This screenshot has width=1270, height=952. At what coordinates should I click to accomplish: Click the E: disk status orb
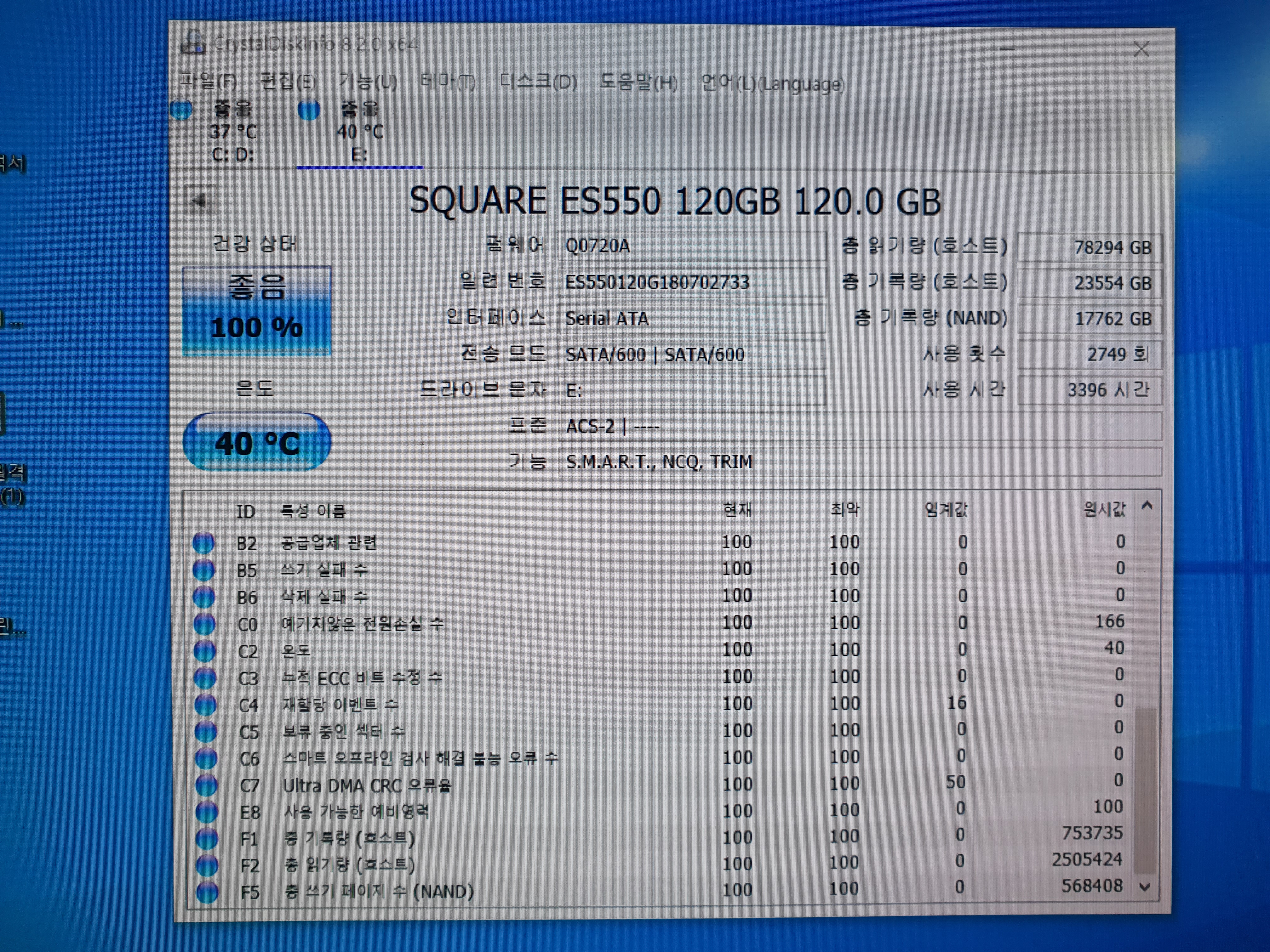pos(309,110)
